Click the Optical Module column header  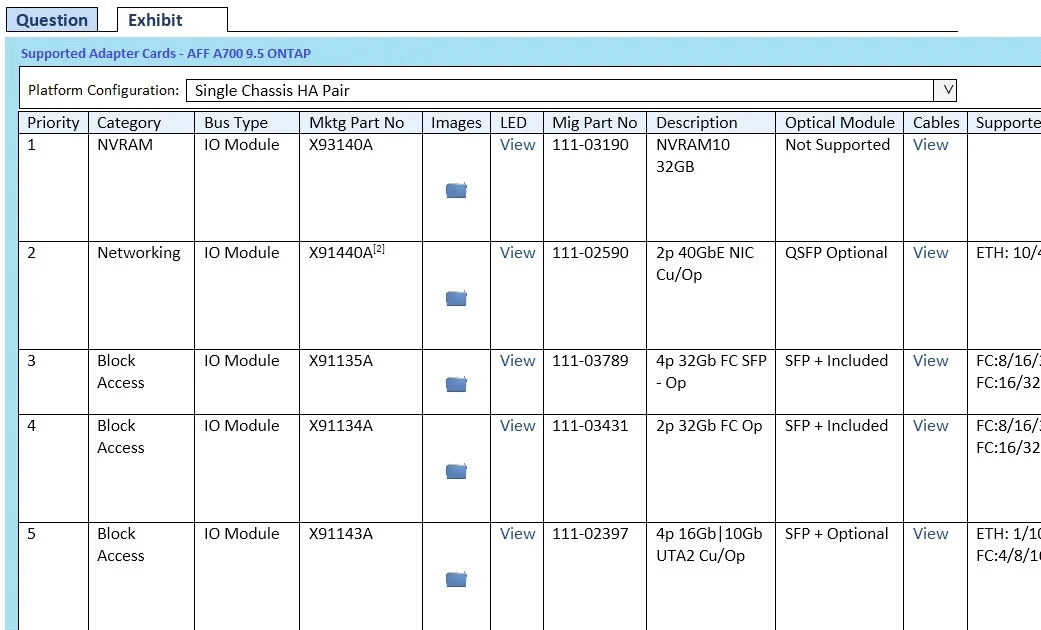pyautogui.click(x=839, y=123)
